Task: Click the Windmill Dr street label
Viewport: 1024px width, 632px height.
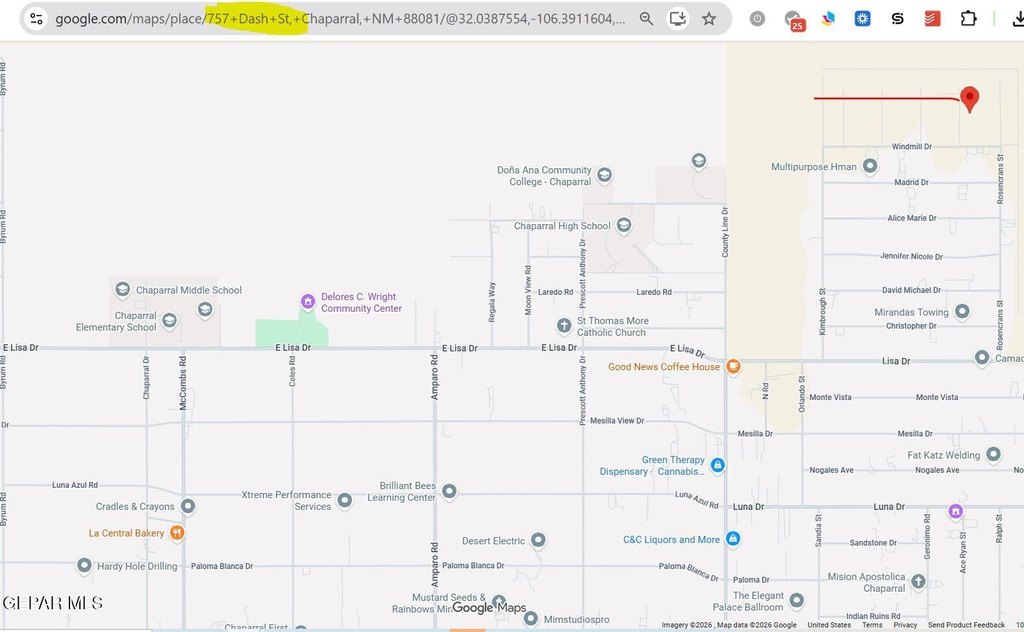Action: pyautogui.click(x=912, y=146)
